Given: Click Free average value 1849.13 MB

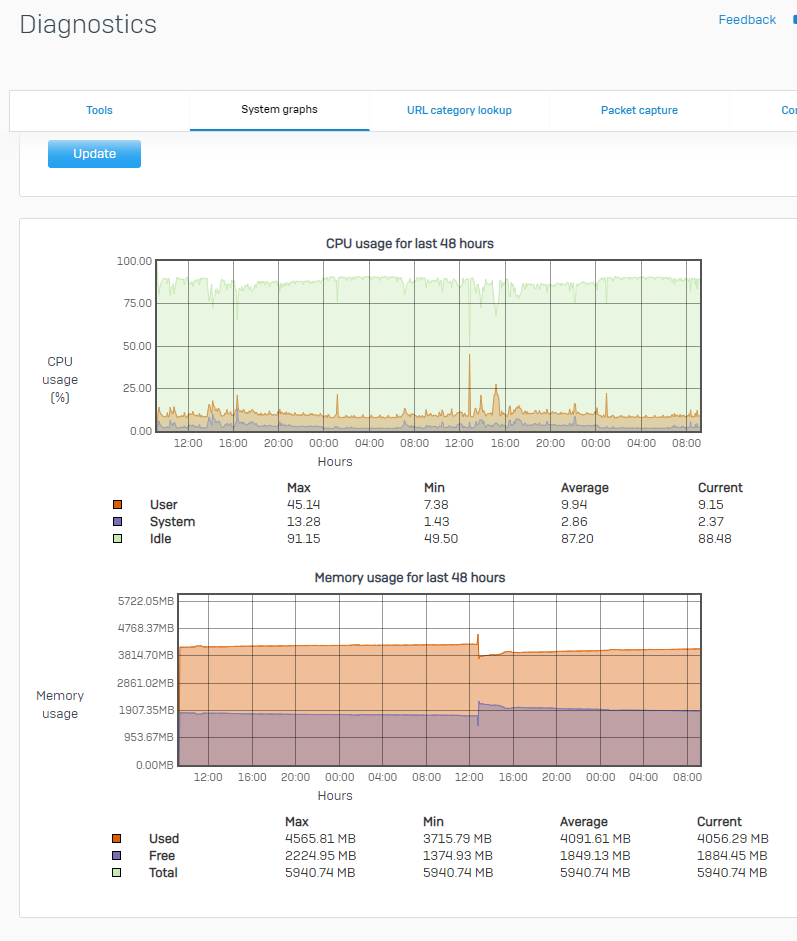Looking at the screenshot, I should point(595,855).
